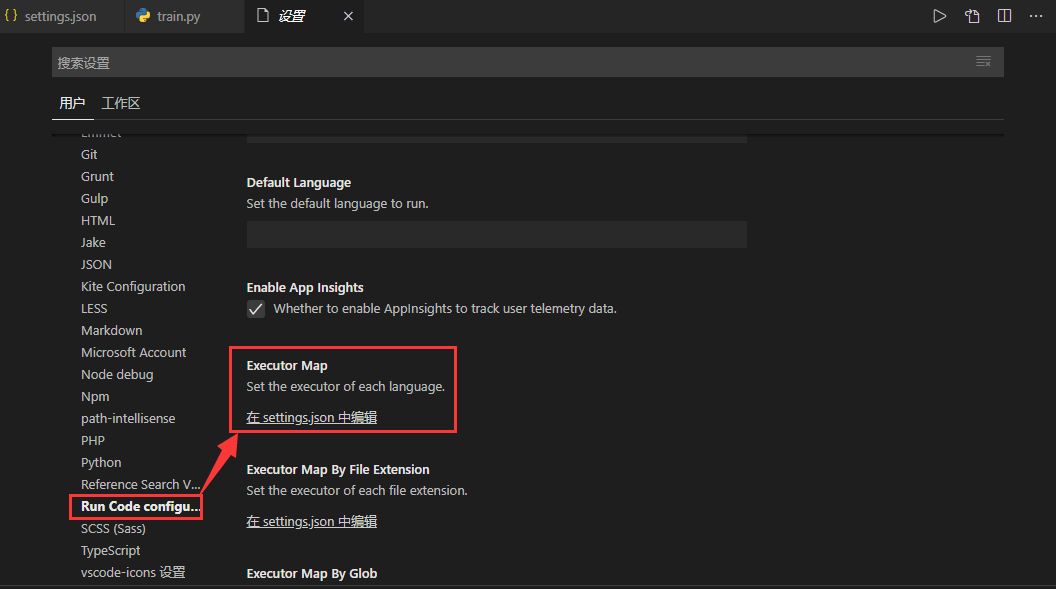The image size is (1056, 589).
Task: Click the Enable App Insights setting title
Action: [304, 287]
